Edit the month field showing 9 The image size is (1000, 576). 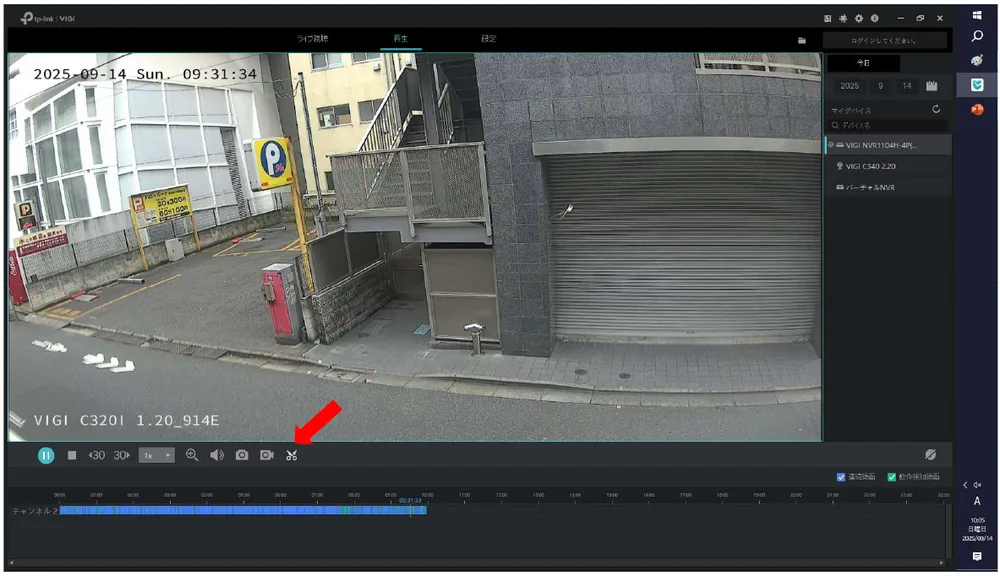pos(881,85)
